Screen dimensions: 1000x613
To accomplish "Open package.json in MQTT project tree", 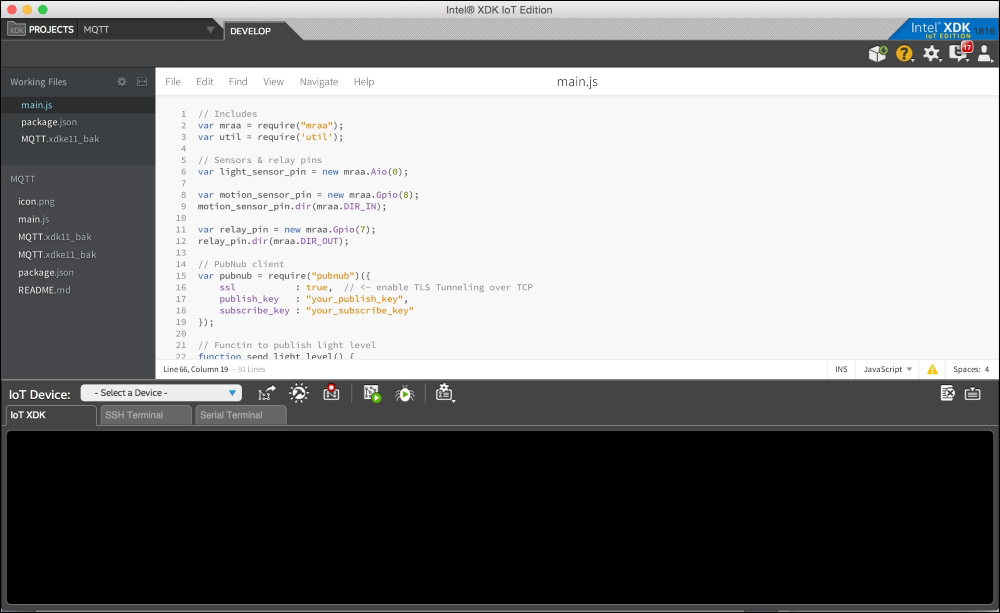I will tap(46, 272).
